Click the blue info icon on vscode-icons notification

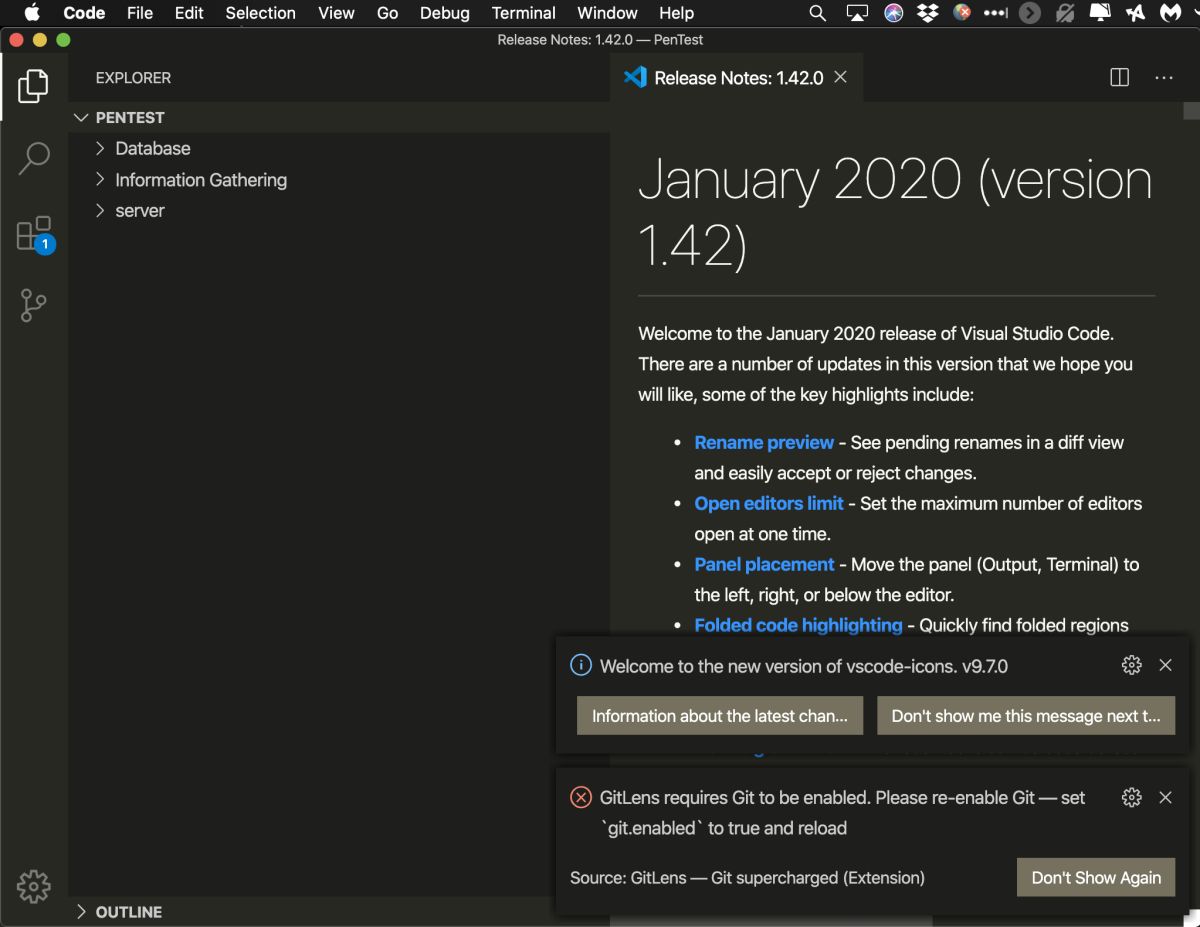click(581, 665)
